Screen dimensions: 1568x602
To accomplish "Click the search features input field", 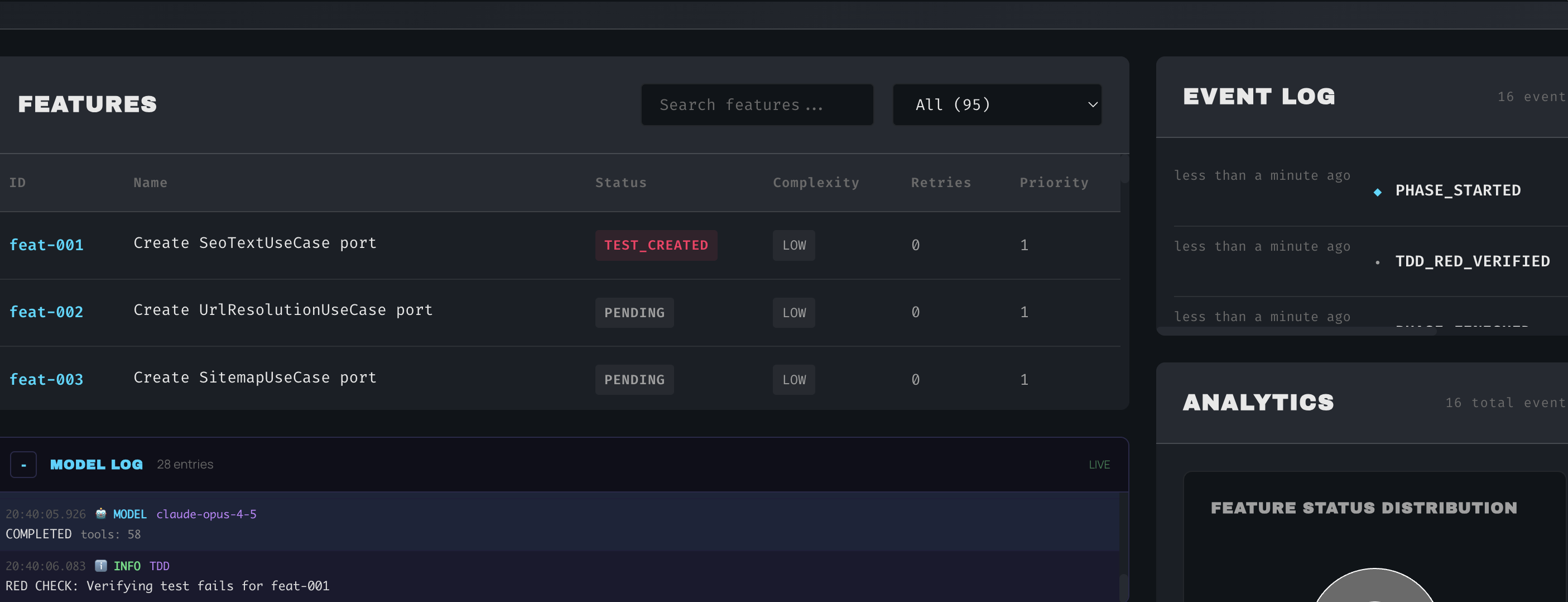I will point(757,104).
